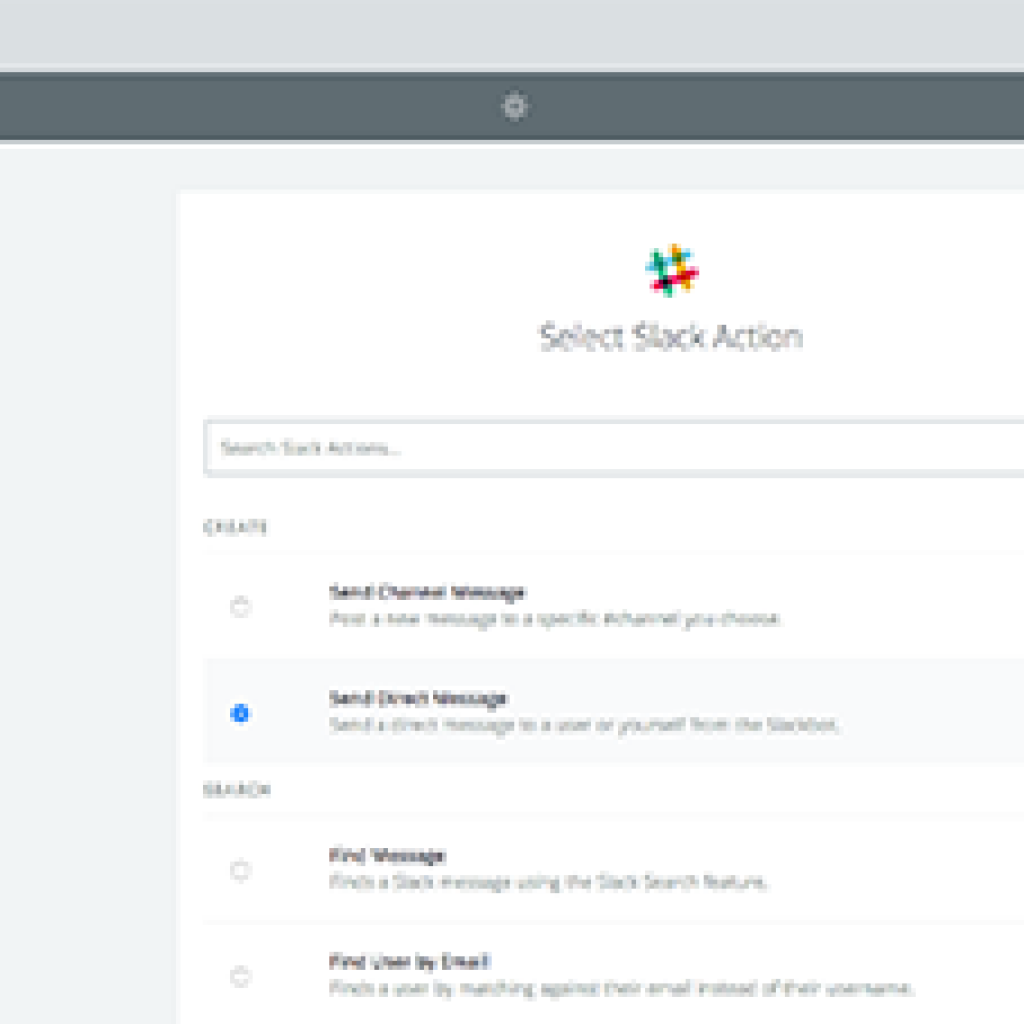
Task: Click the Select Slack Action heading
Action: [x=671, y=338]
